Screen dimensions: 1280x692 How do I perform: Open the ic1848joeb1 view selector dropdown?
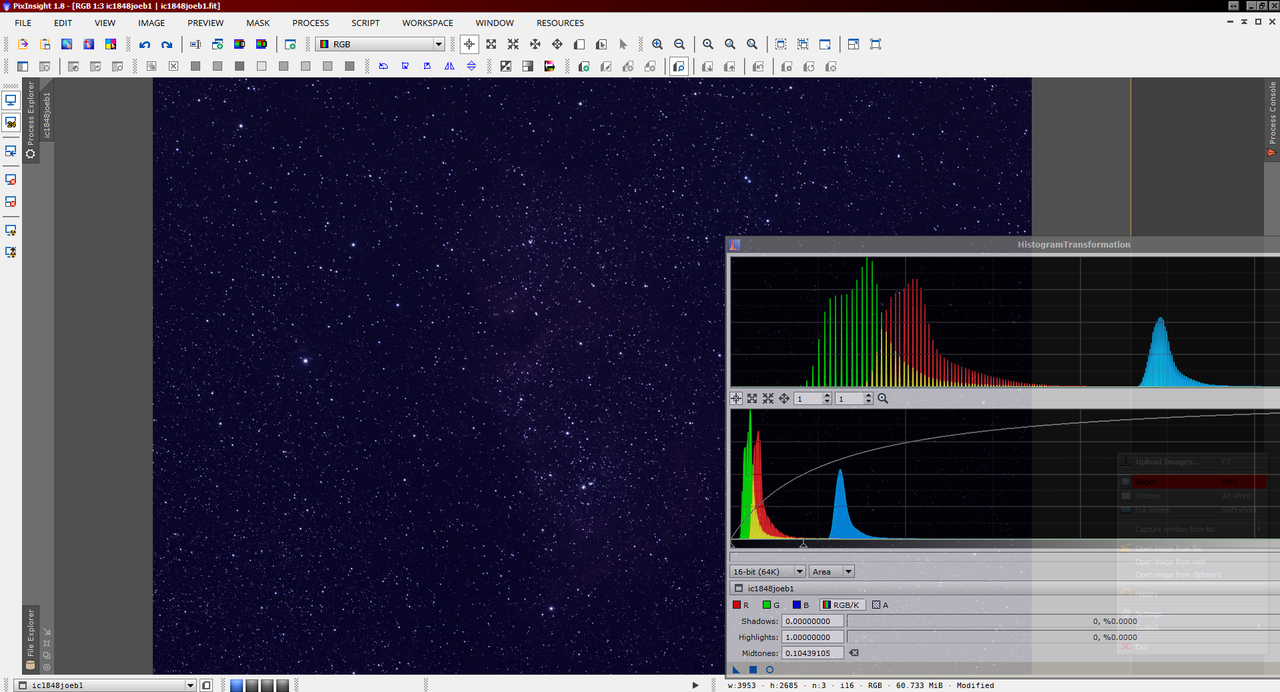click(x=105, y=685)
